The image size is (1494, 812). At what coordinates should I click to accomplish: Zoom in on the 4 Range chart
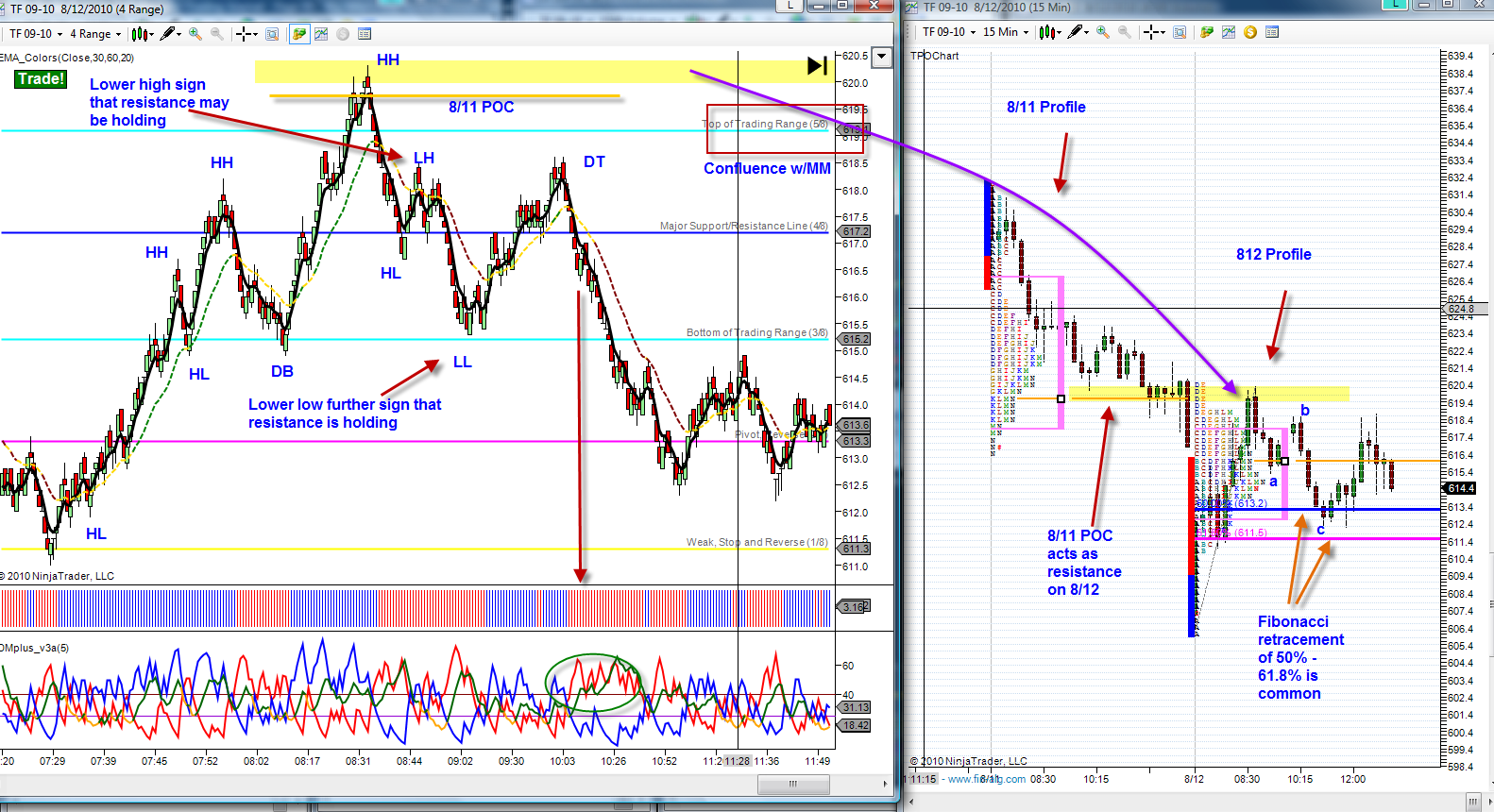click(x=195, y=34)
